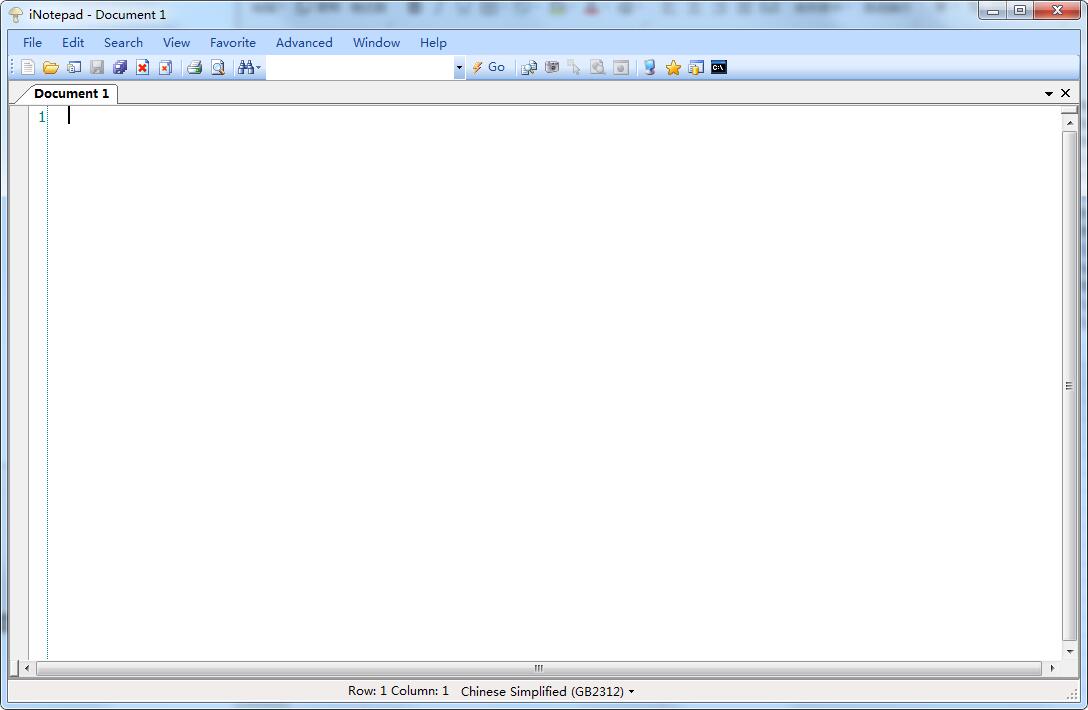
Task: Expand the document tab list arrow
Action: 1049,93
